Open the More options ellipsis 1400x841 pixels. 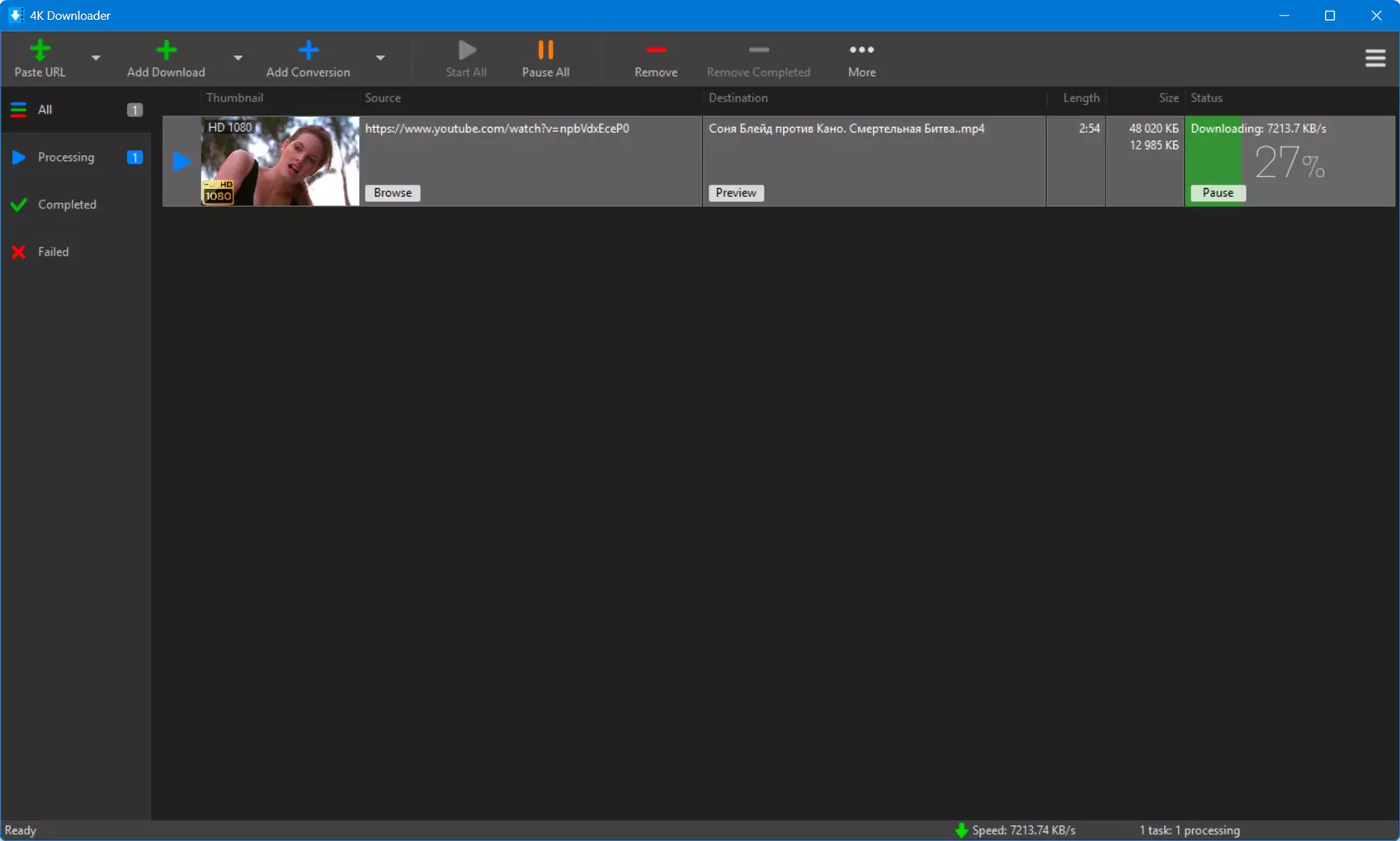click(862, 50)
